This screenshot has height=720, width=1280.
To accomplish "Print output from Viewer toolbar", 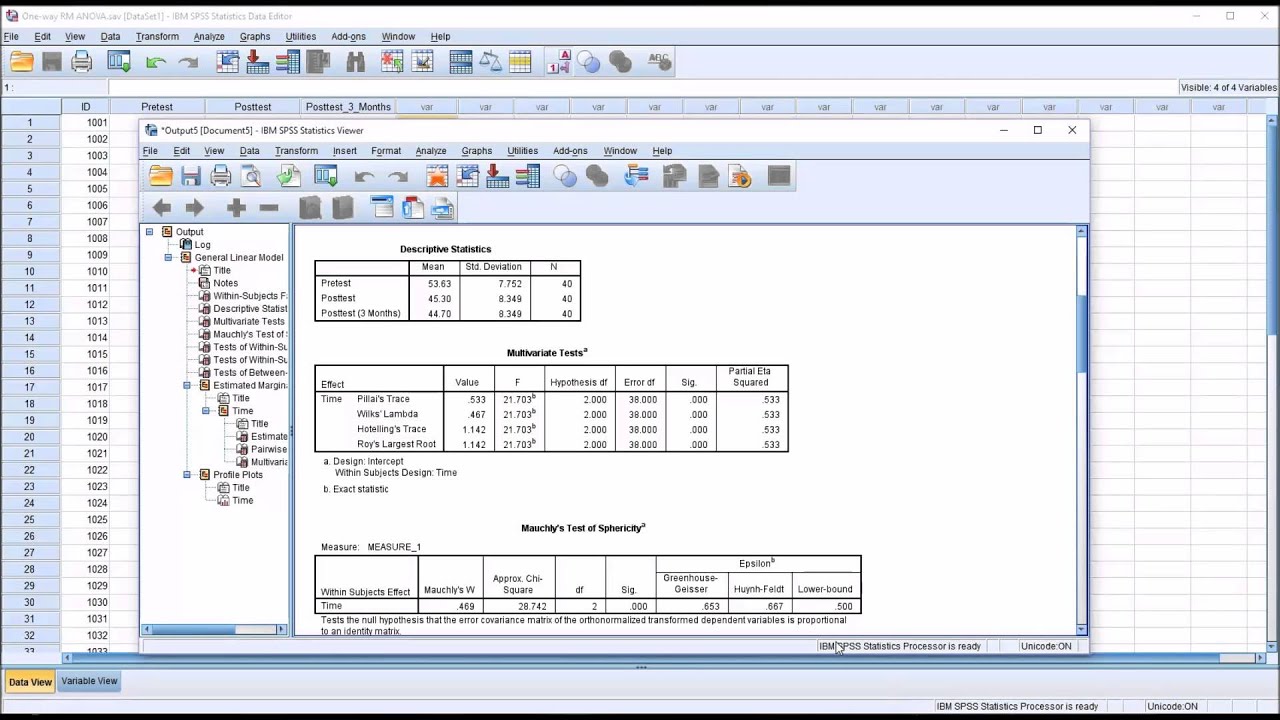I will 221,177.
